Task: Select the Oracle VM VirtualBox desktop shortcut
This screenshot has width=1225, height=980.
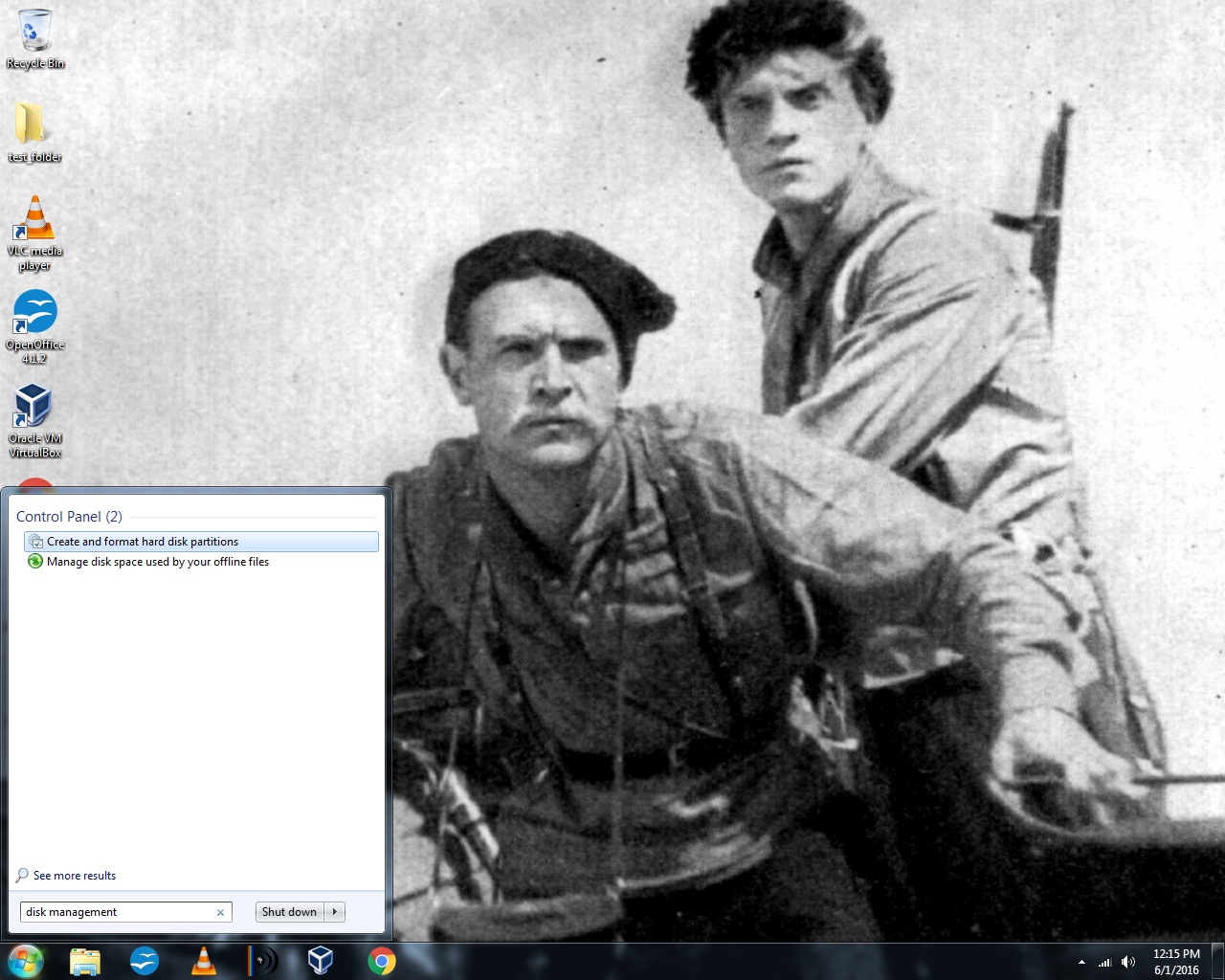Action: click(34, 420)
